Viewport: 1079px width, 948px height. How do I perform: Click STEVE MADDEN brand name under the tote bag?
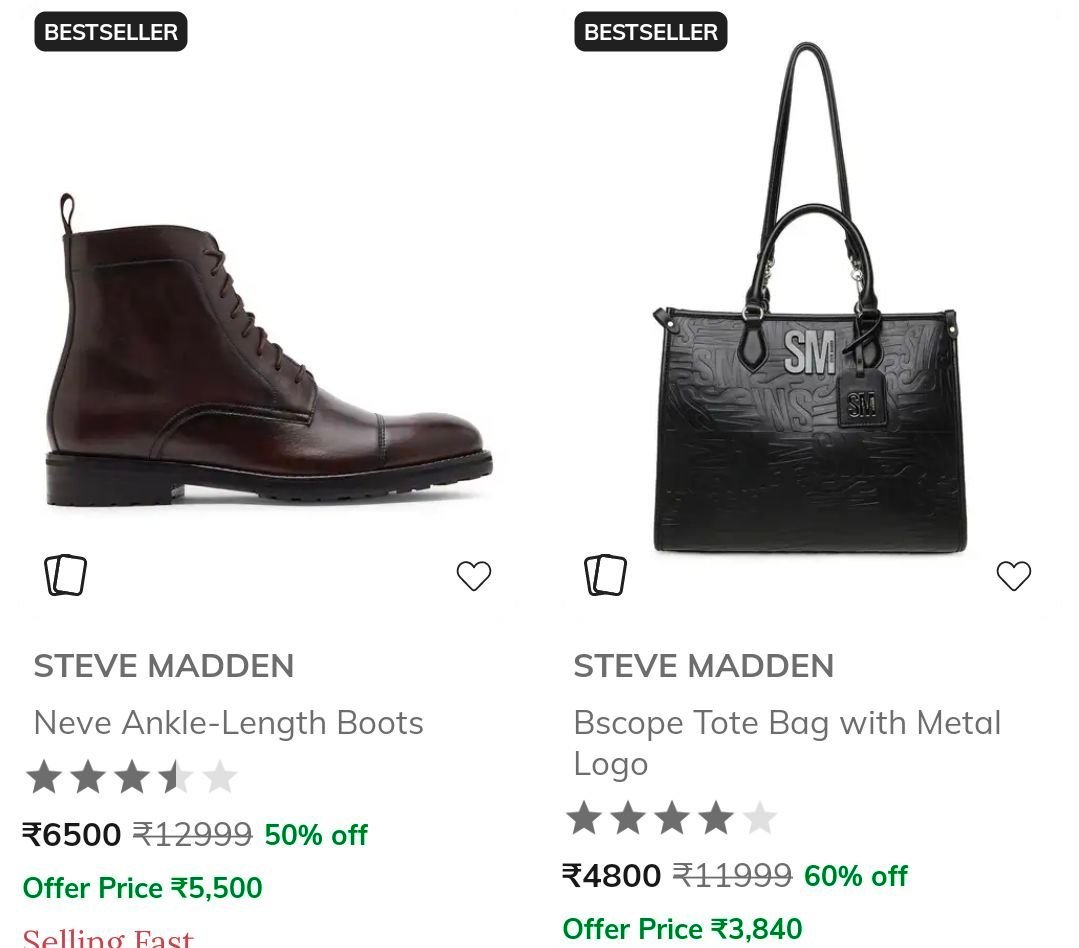[704, 665]
